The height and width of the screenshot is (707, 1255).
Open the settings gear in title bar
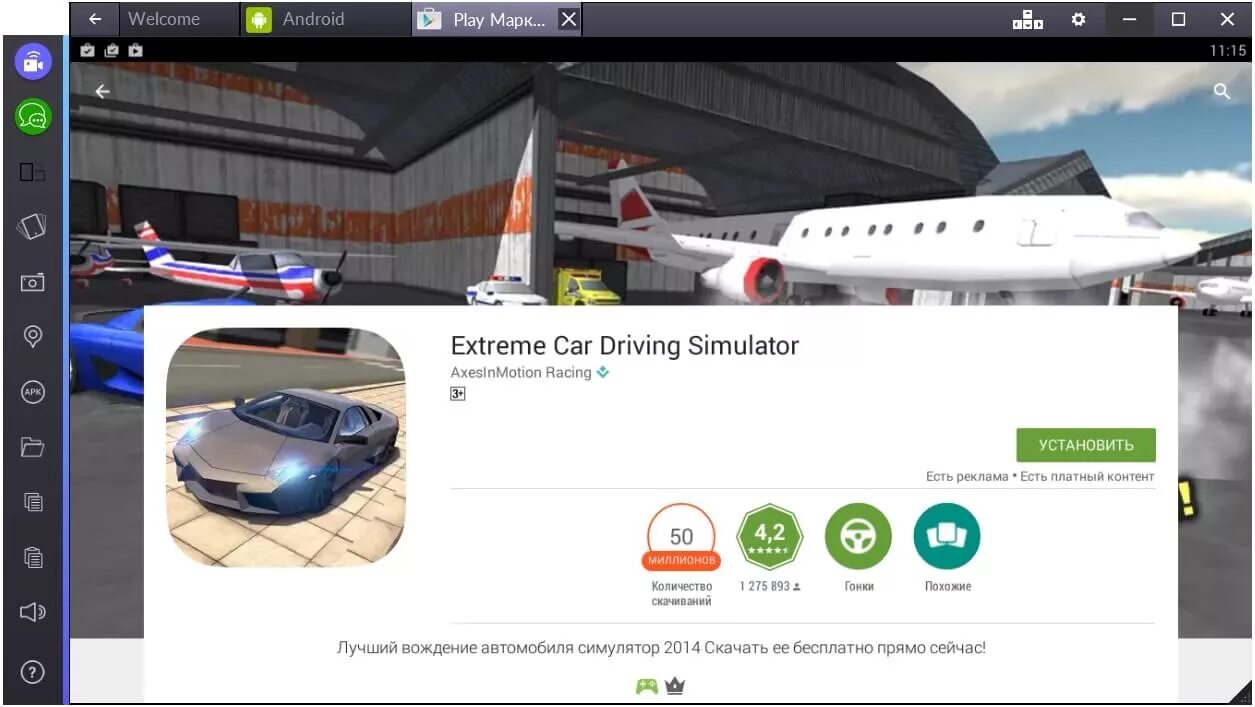click(1078, 19)
